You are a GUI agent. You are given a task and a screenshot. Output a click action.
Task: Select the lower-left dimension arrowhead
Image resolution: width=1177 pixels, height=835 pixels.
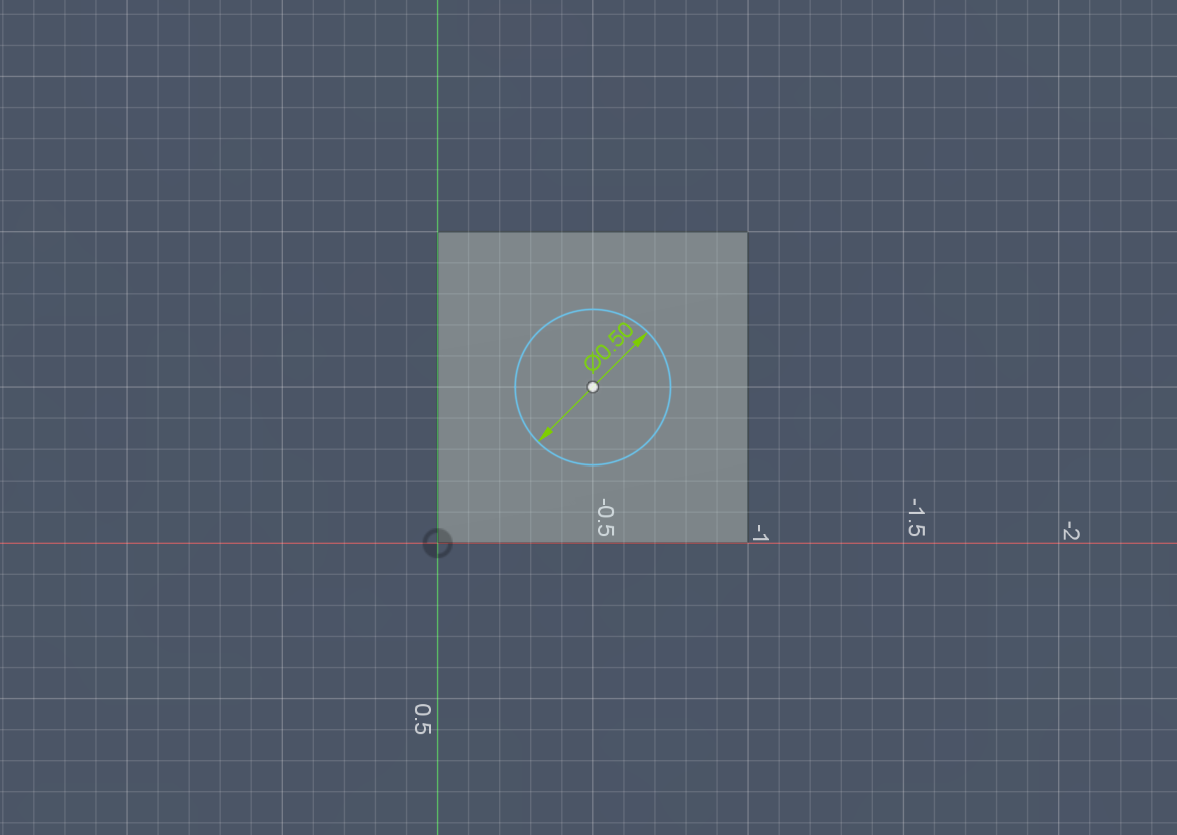point(545,434)
